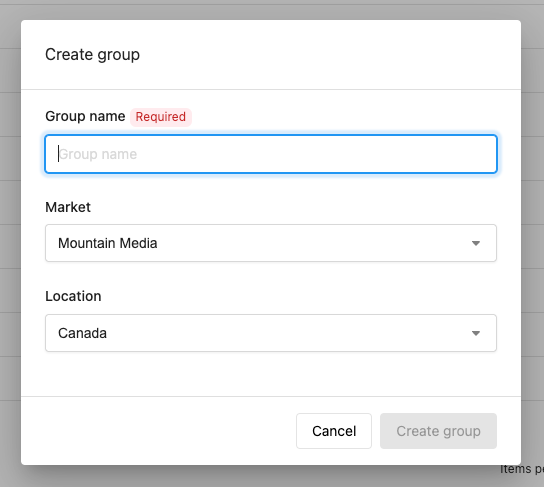544x487 pixels.
Task: Open the Location dropdown showing Canada
Action: pos(271,333)
